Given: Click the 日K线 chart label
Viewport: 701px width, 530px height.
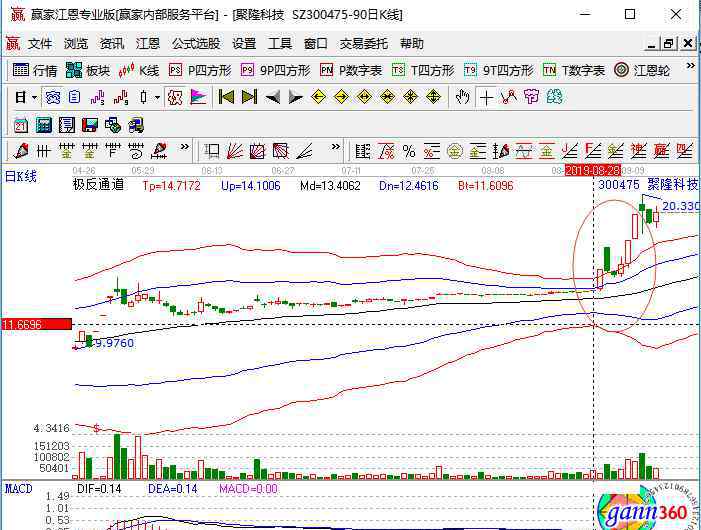Looking at the screenshot, I should [21, 177].
